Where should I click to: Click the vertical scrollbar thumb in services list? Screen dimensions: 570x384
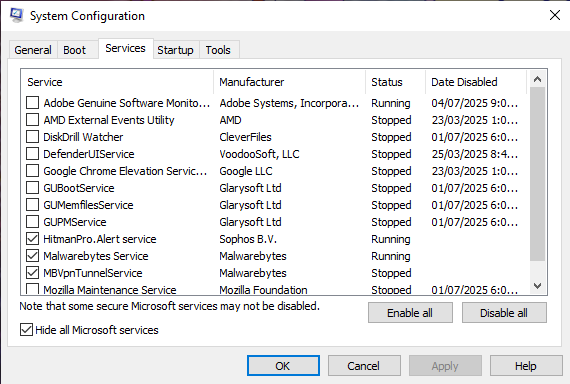tap(537, 174)
